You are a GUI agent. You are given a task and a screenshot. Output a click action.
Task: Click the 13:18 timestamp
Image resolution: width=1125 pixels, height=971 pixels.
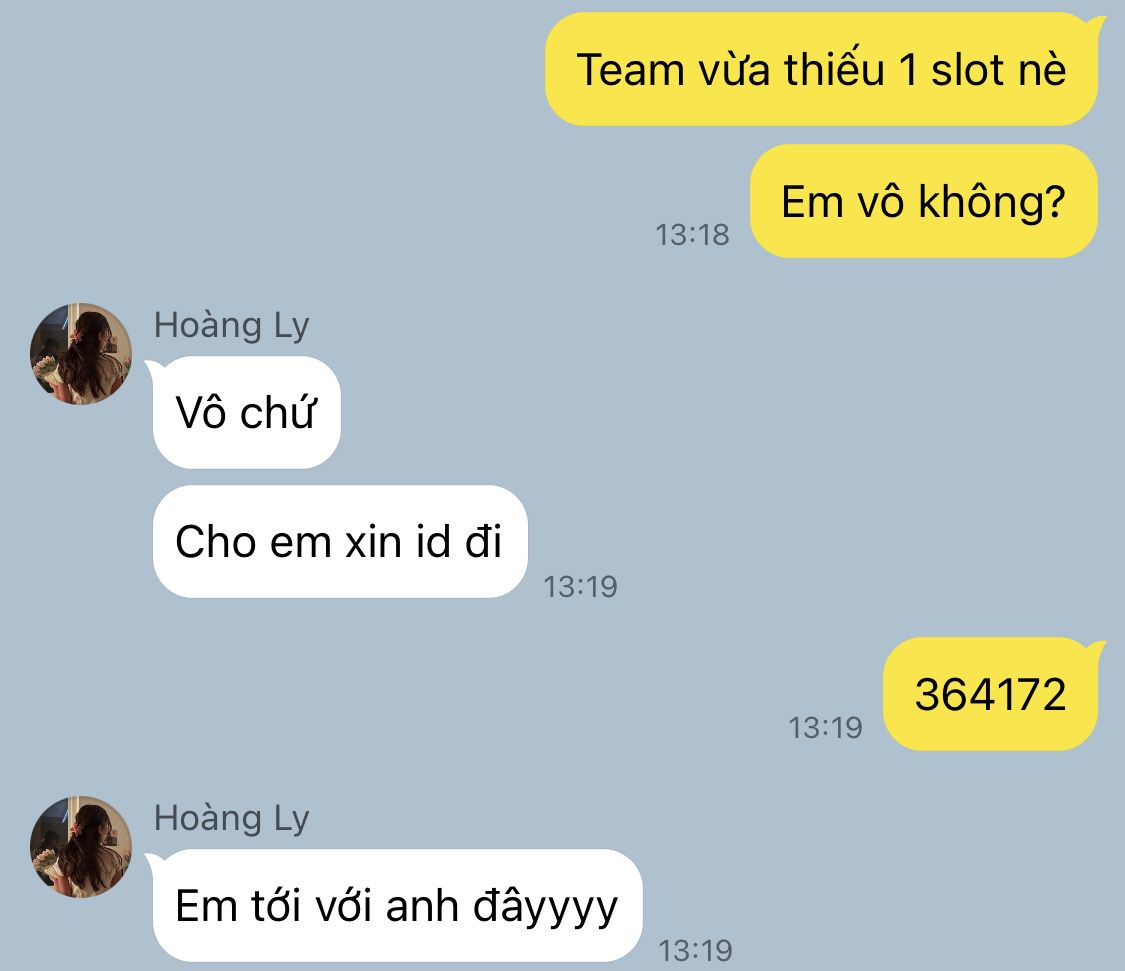[692, 235]
